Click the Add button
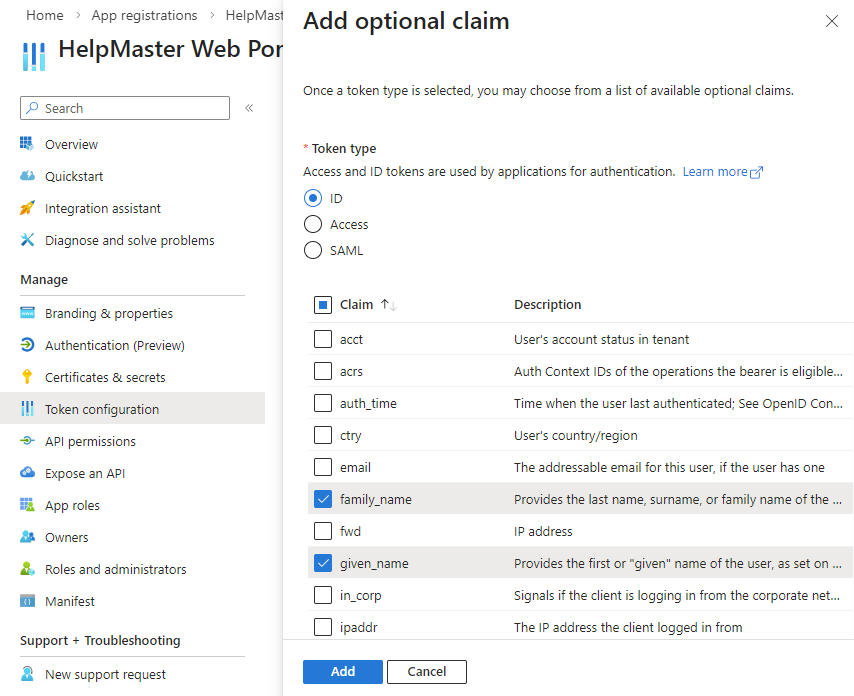The image size is (854, 696). point(342,671)
